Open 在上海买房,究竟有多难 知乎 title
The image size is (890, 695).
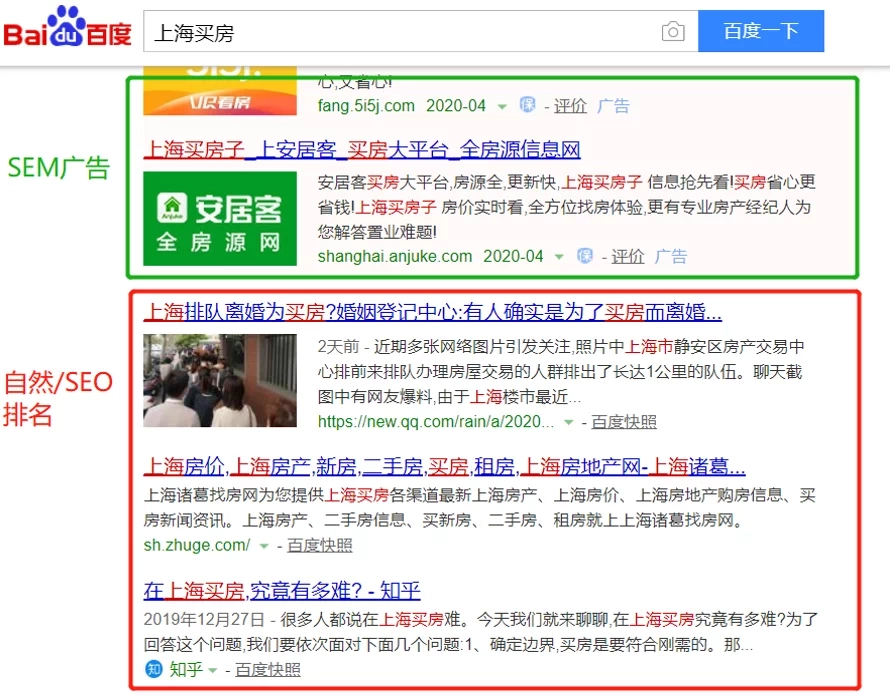tap(282, 591)
